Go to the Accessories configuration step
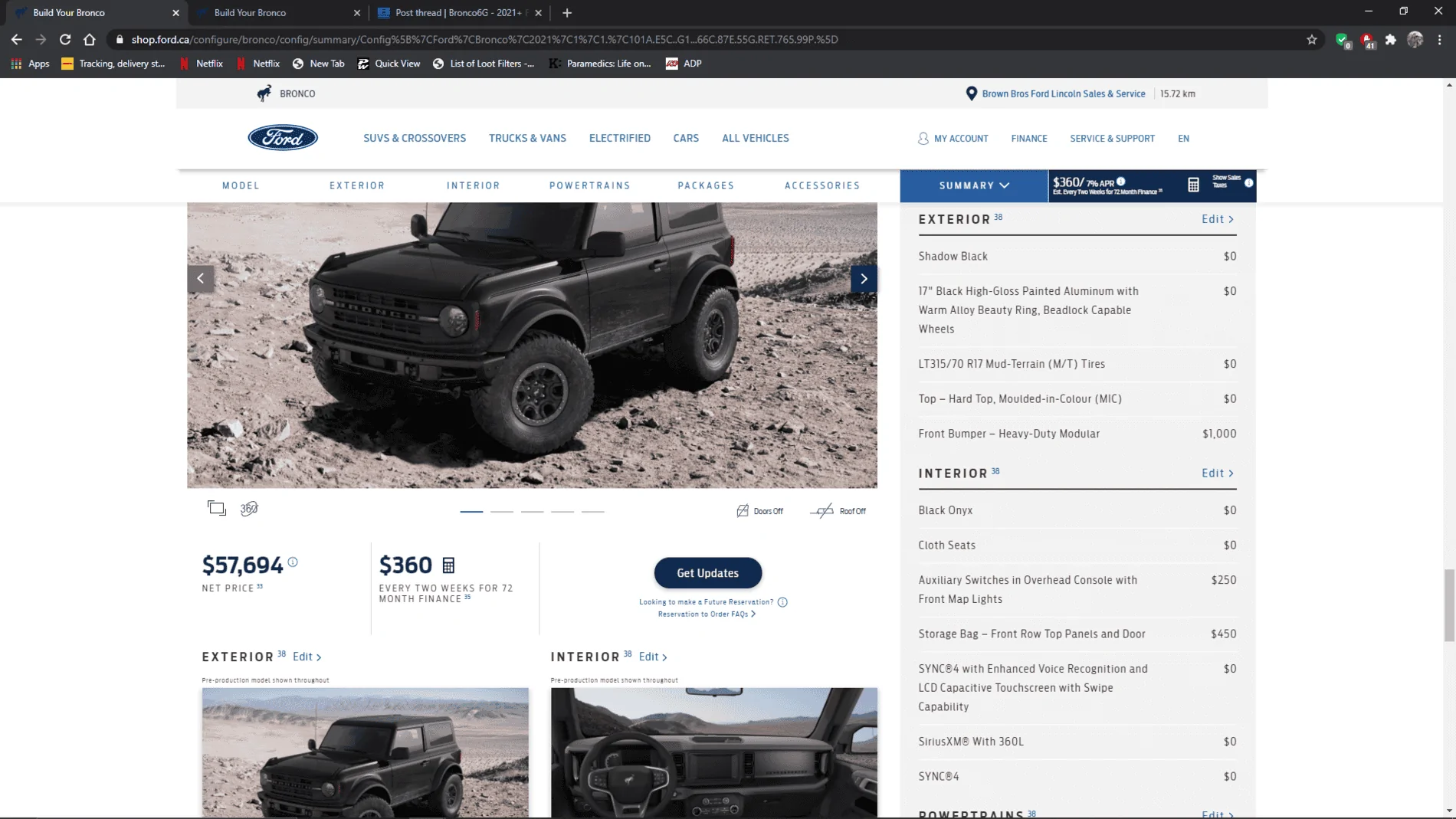Viewport: 1456px width, 819px height. (x=821, y=185)
